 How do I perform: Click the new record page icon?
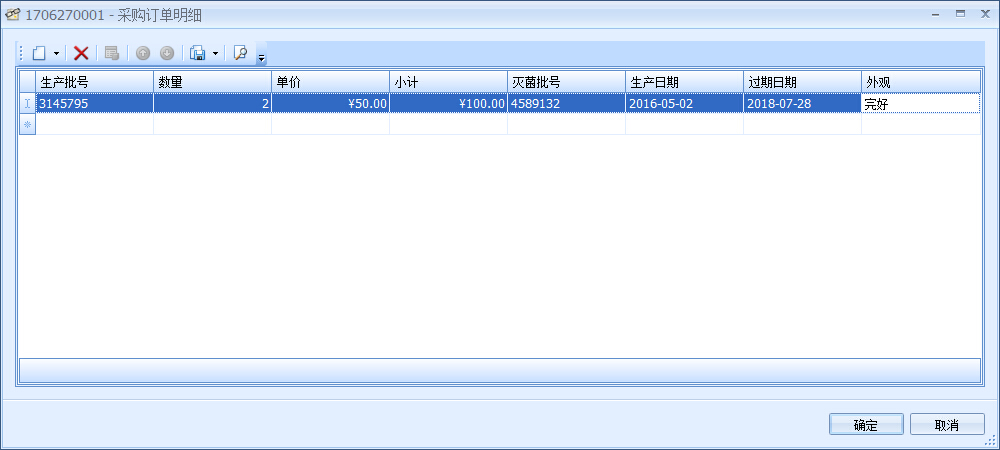coord(39,53)
